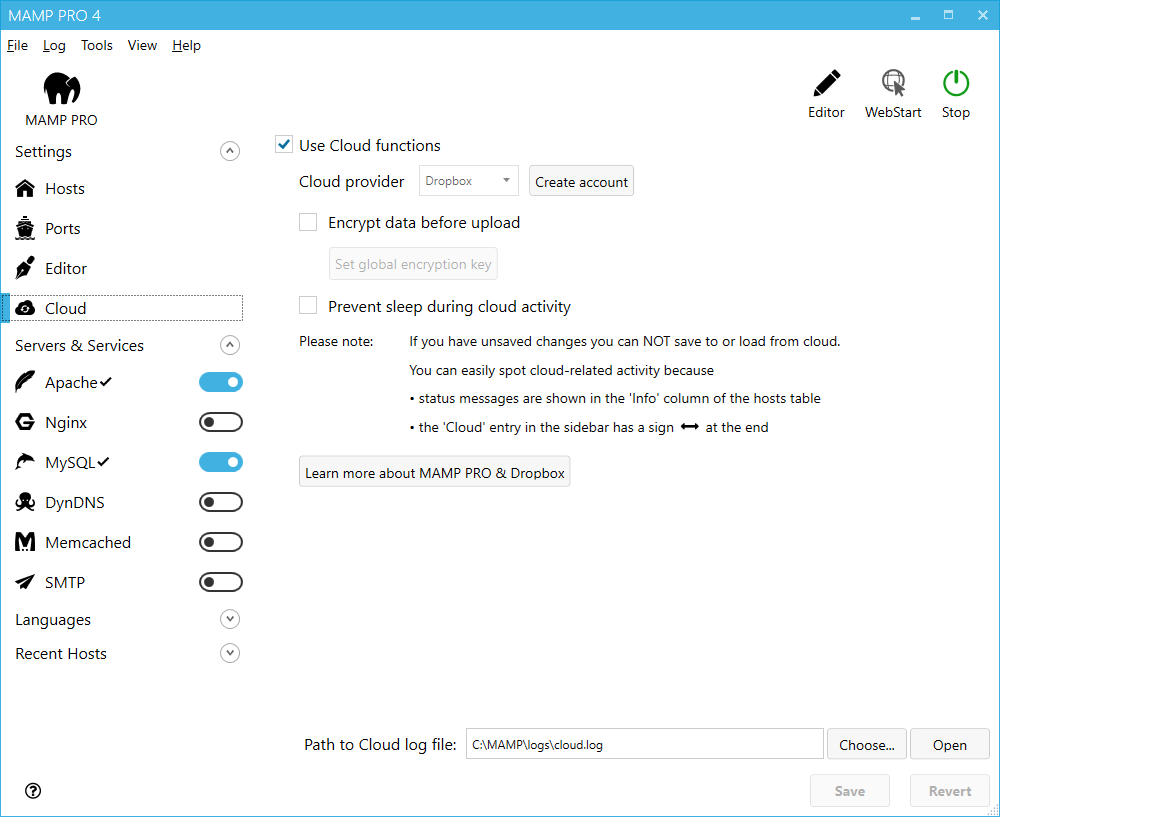Image resolution: width=1152 pixels, height=817 pixels.
Task: Select the Ports ship icon
Action: pos(25,228)
